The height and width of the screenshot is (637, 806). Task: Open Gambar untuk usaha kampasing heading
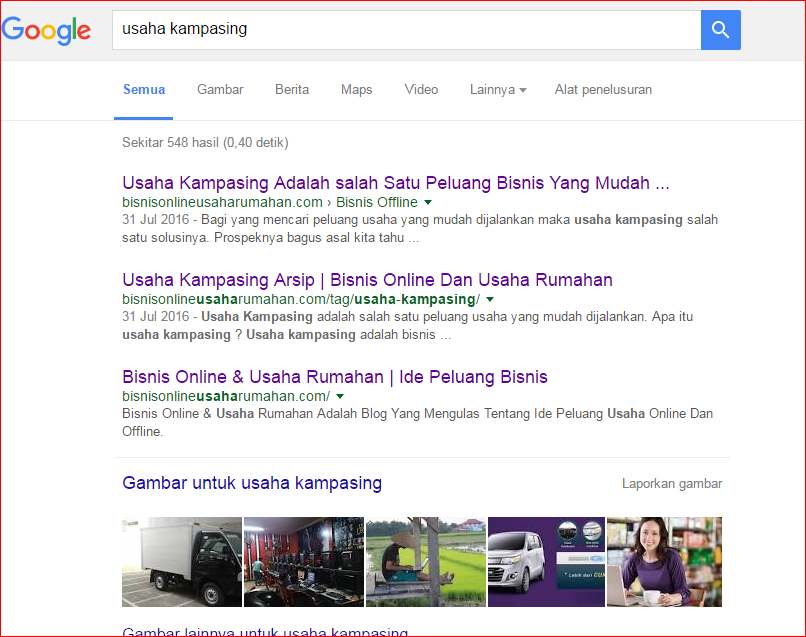click(252, 483)
